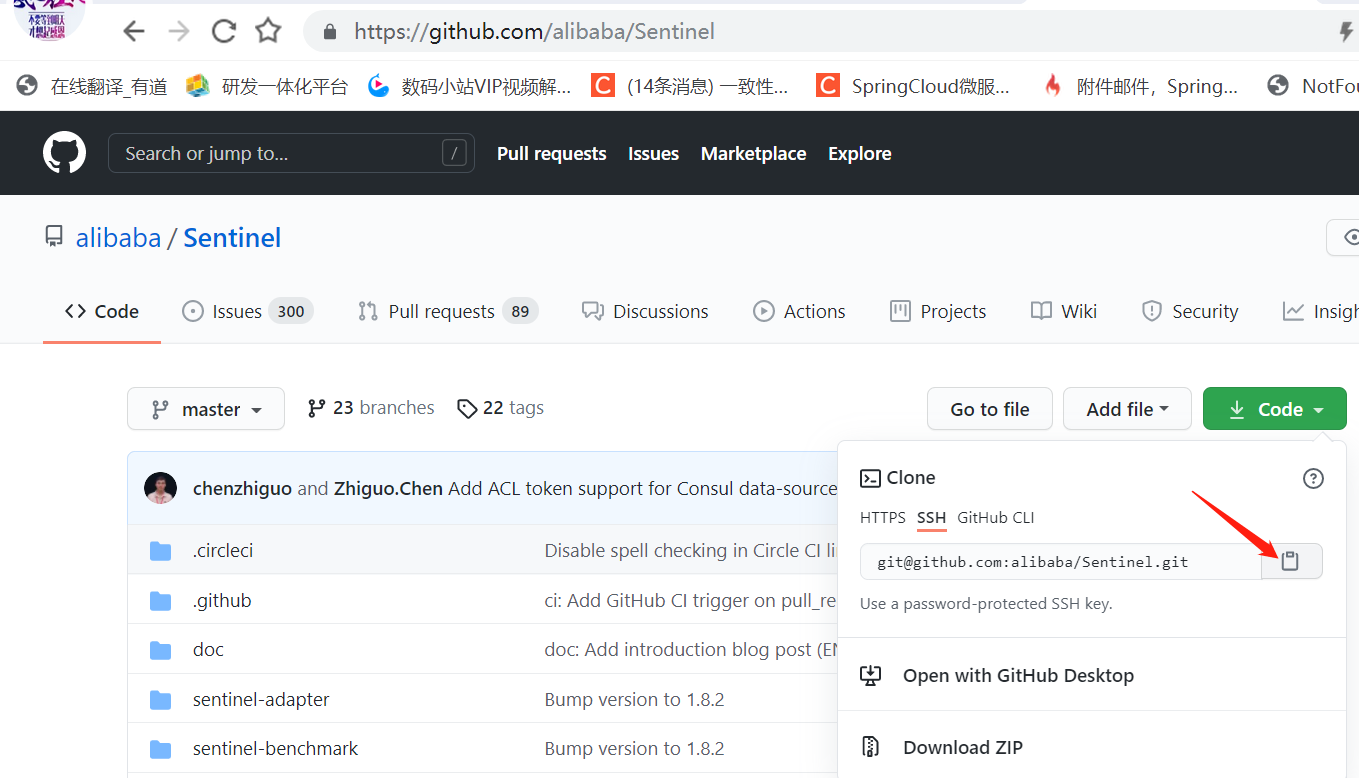
Task: Open the Disable spell checking commit message
Action: point(691,551)
